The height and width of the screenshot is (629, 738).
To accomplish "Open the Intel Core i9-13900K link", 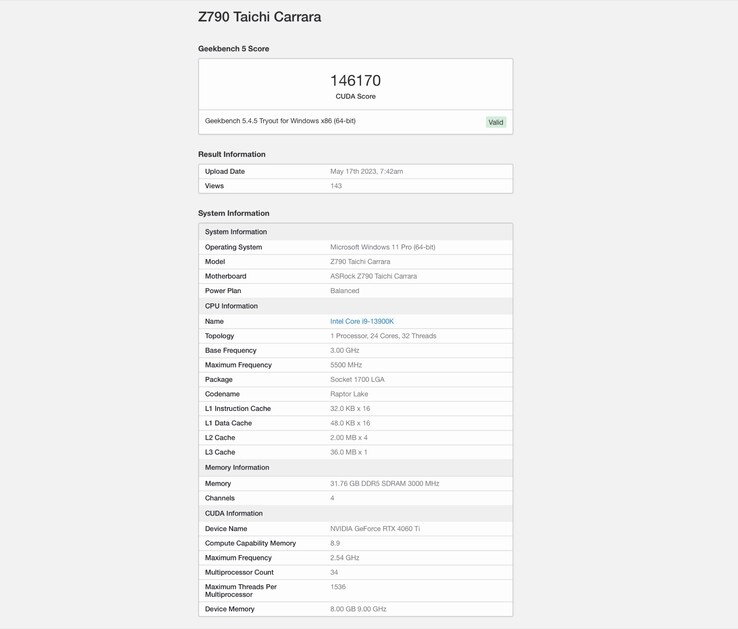I will 362,321.
